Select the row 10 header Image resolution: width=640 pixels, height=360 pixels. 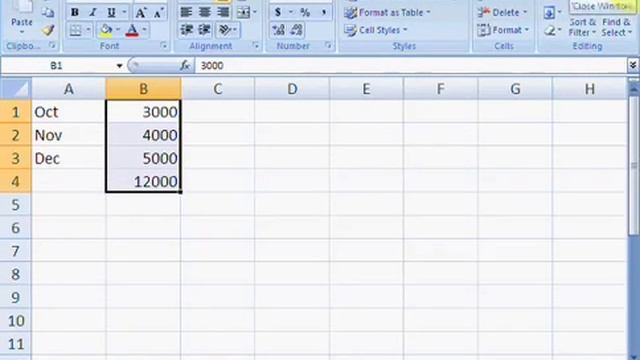click(16, 321)
